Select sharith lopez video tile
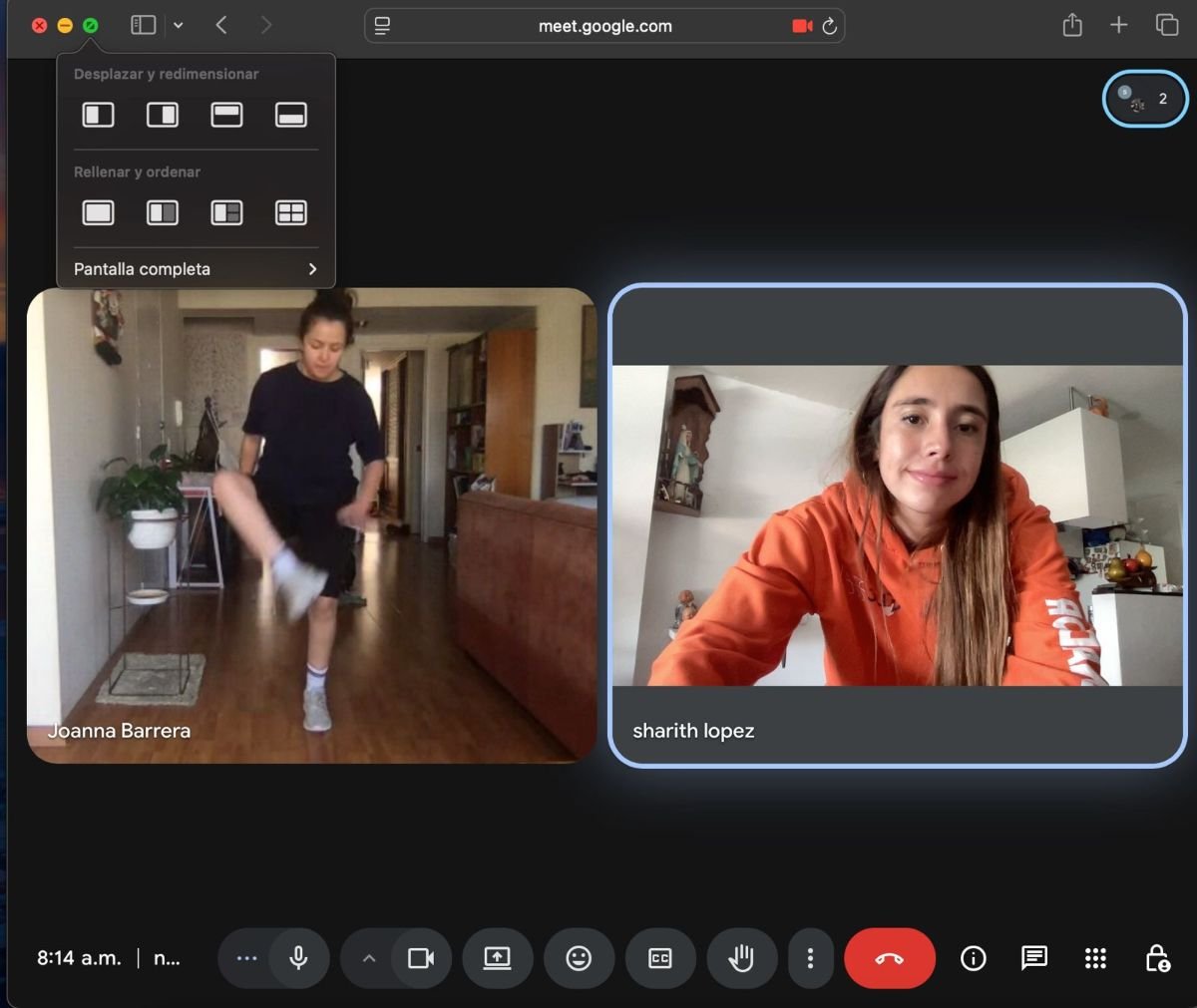This screenshot has width=1197, height=1008. pos(897,525)
